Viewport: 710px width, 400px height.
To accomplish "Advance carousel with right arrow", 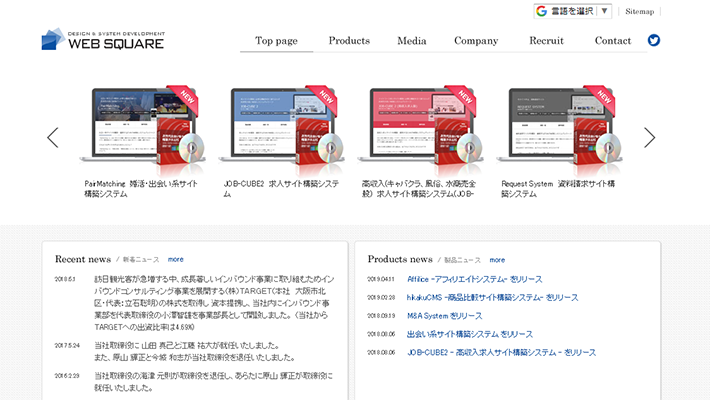I will click(649, 137).
